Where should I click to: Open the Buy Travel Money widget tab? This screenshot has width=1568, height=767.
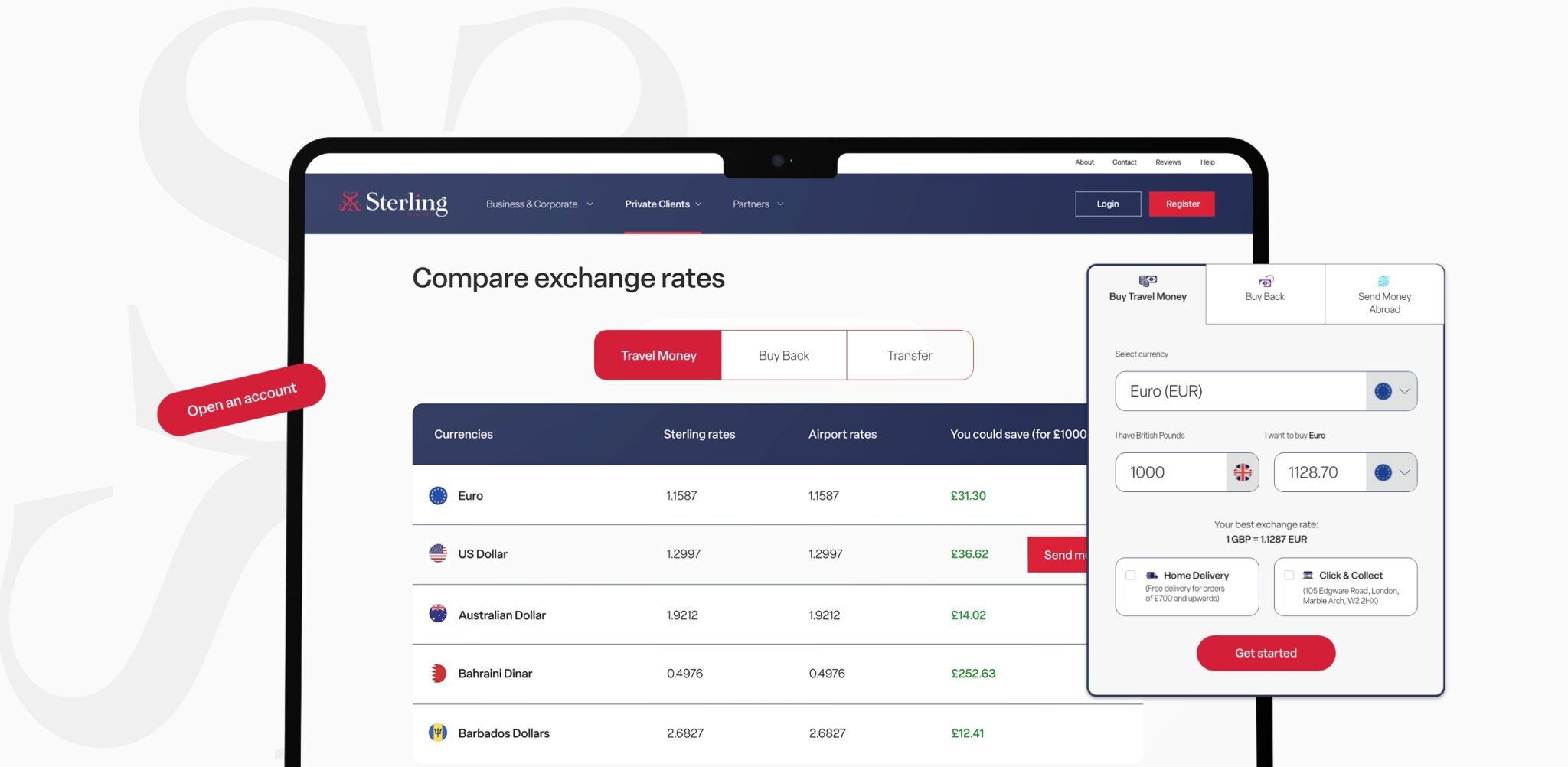[x=1148, y=294]
